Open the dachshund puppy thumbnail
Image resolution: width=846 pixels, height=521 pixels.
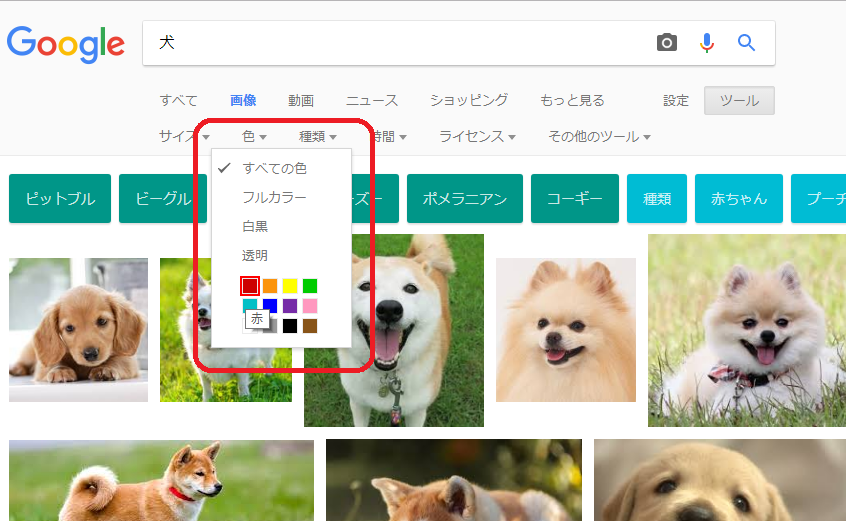tap(78, 330)
